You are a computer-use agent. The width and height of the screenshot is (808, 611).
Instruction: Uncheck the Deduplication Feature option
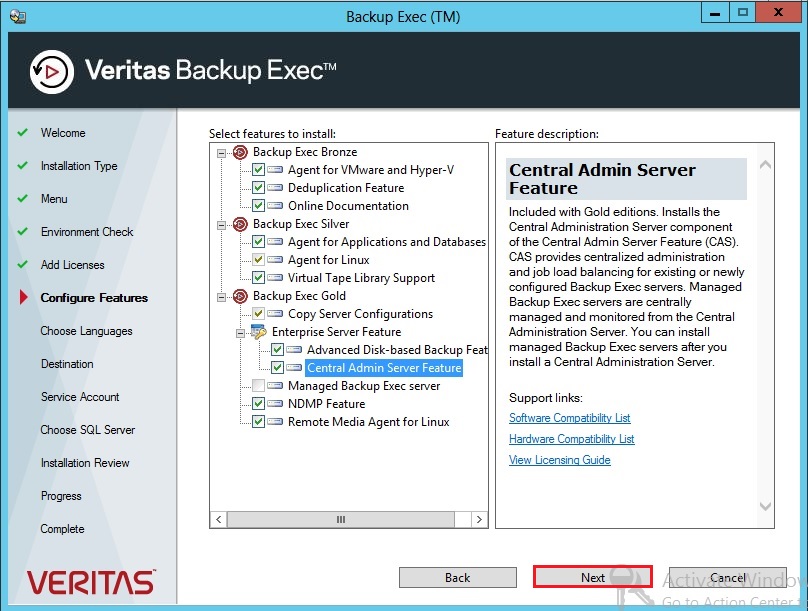(260, 188)
